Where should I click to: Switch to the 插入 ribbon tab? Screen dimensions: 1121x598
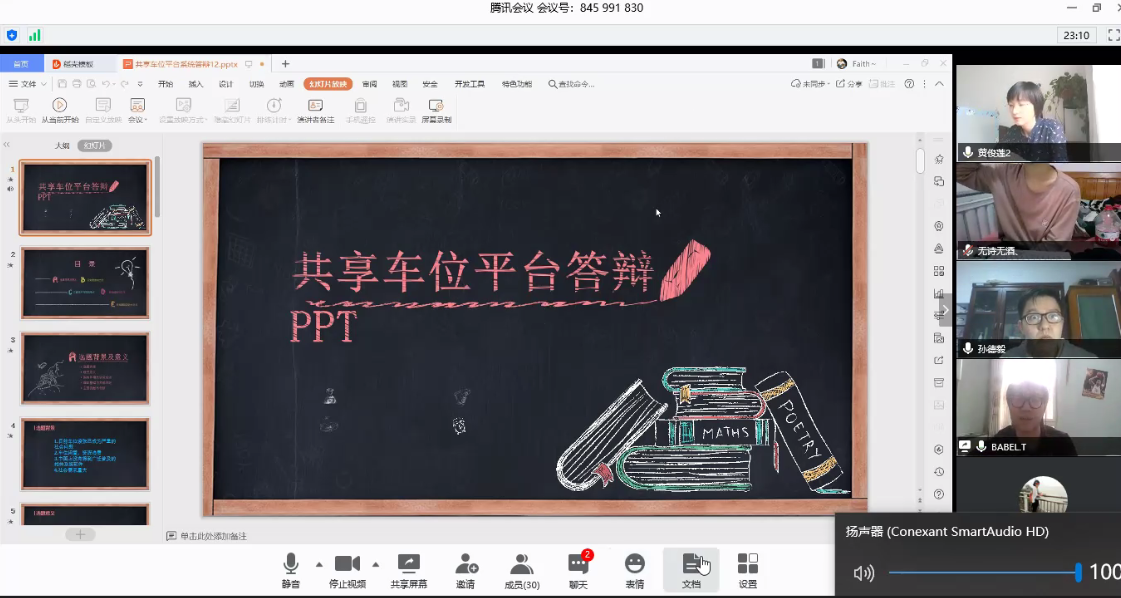[x=196, y=84]
